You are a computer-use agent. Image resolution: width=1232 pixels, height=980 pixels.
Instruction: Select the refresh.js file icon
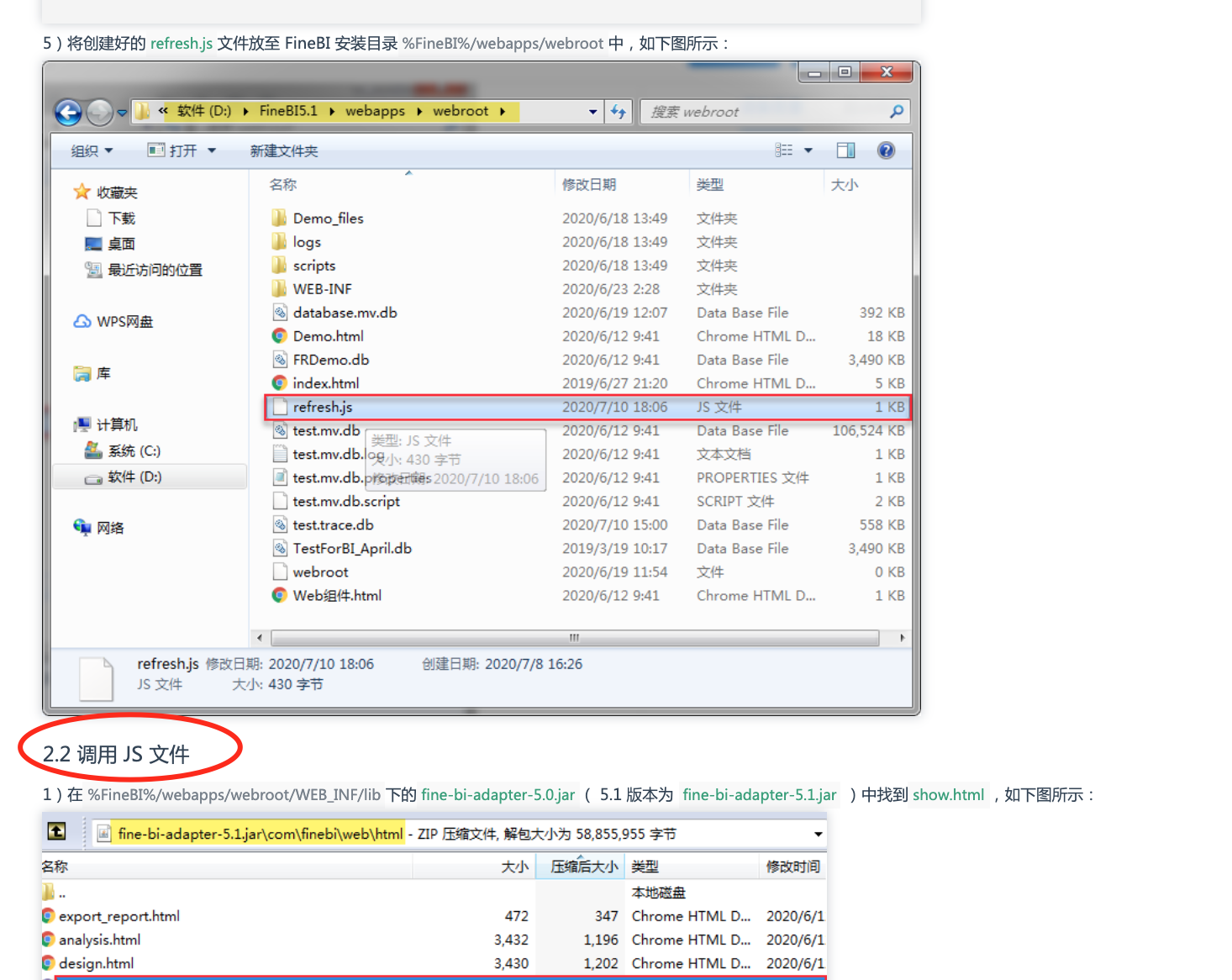pos(280,407)
